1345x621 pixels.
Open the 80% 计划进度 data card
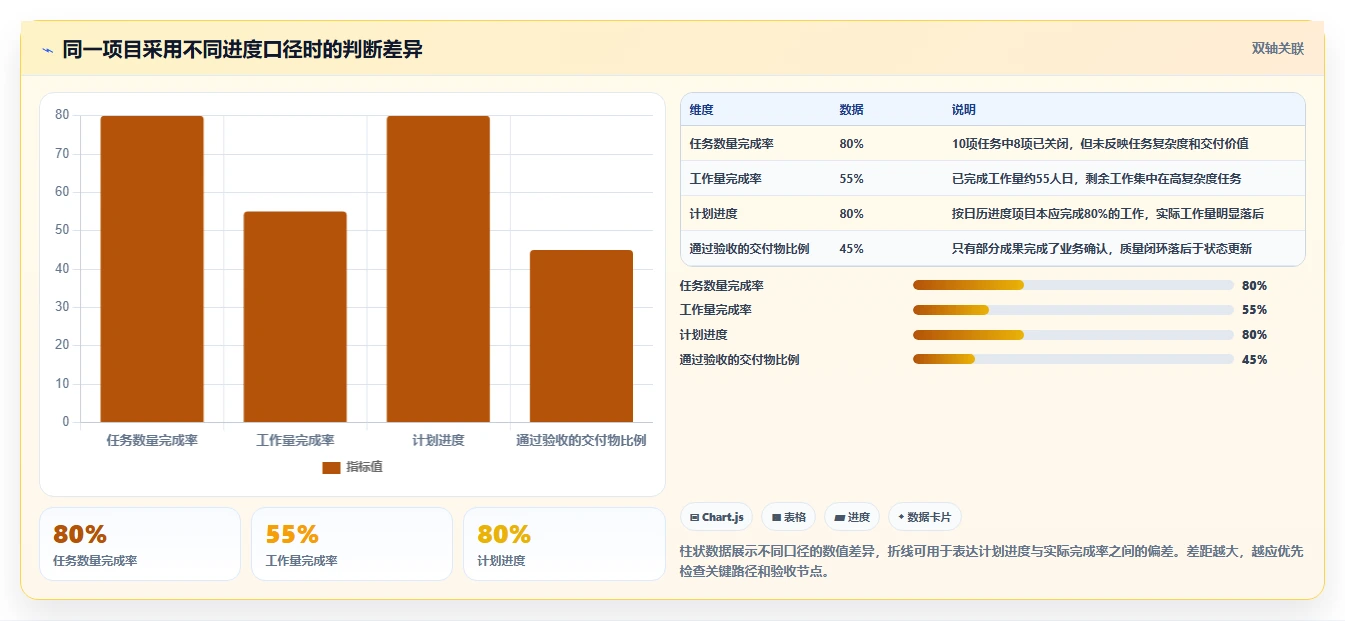pos(564,544)
